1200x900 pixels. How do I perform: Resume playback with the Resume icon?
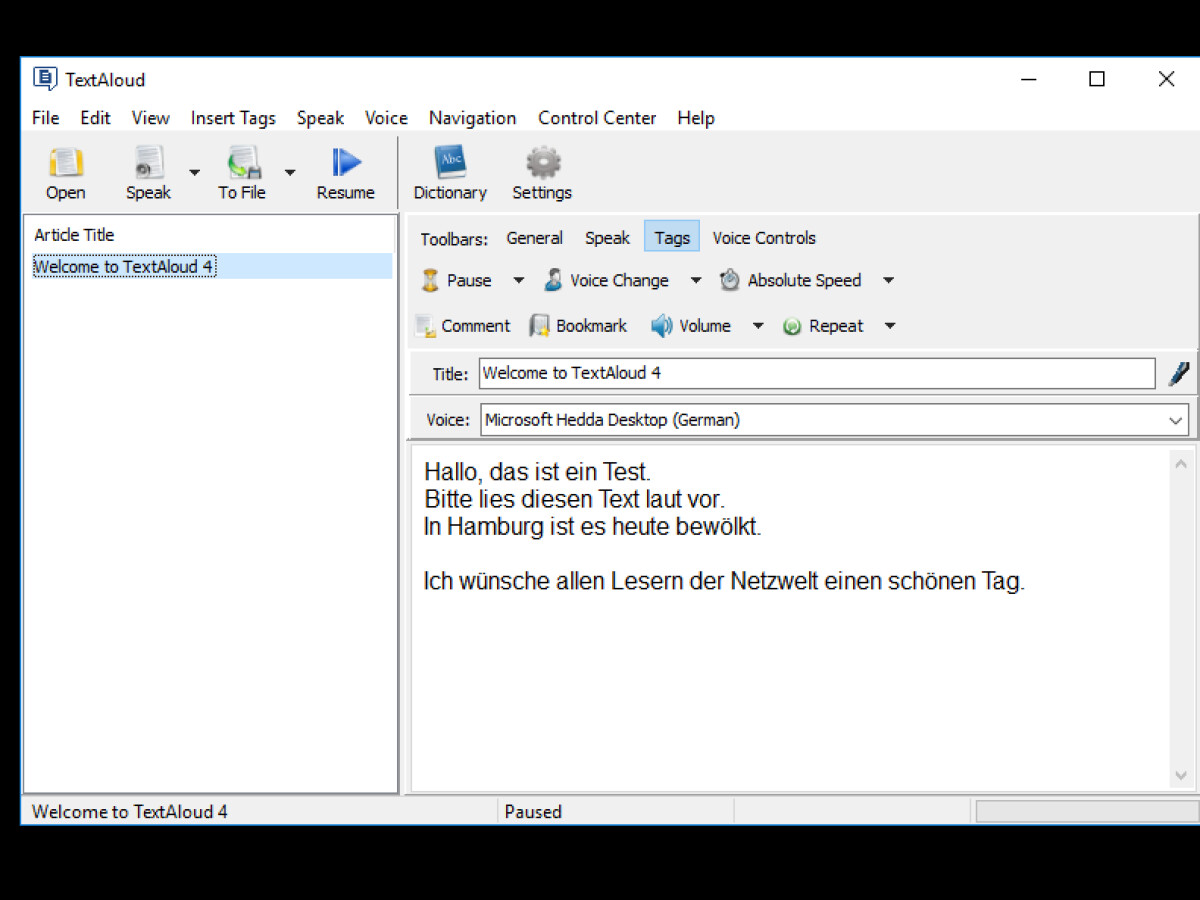[x=345, y=172]
